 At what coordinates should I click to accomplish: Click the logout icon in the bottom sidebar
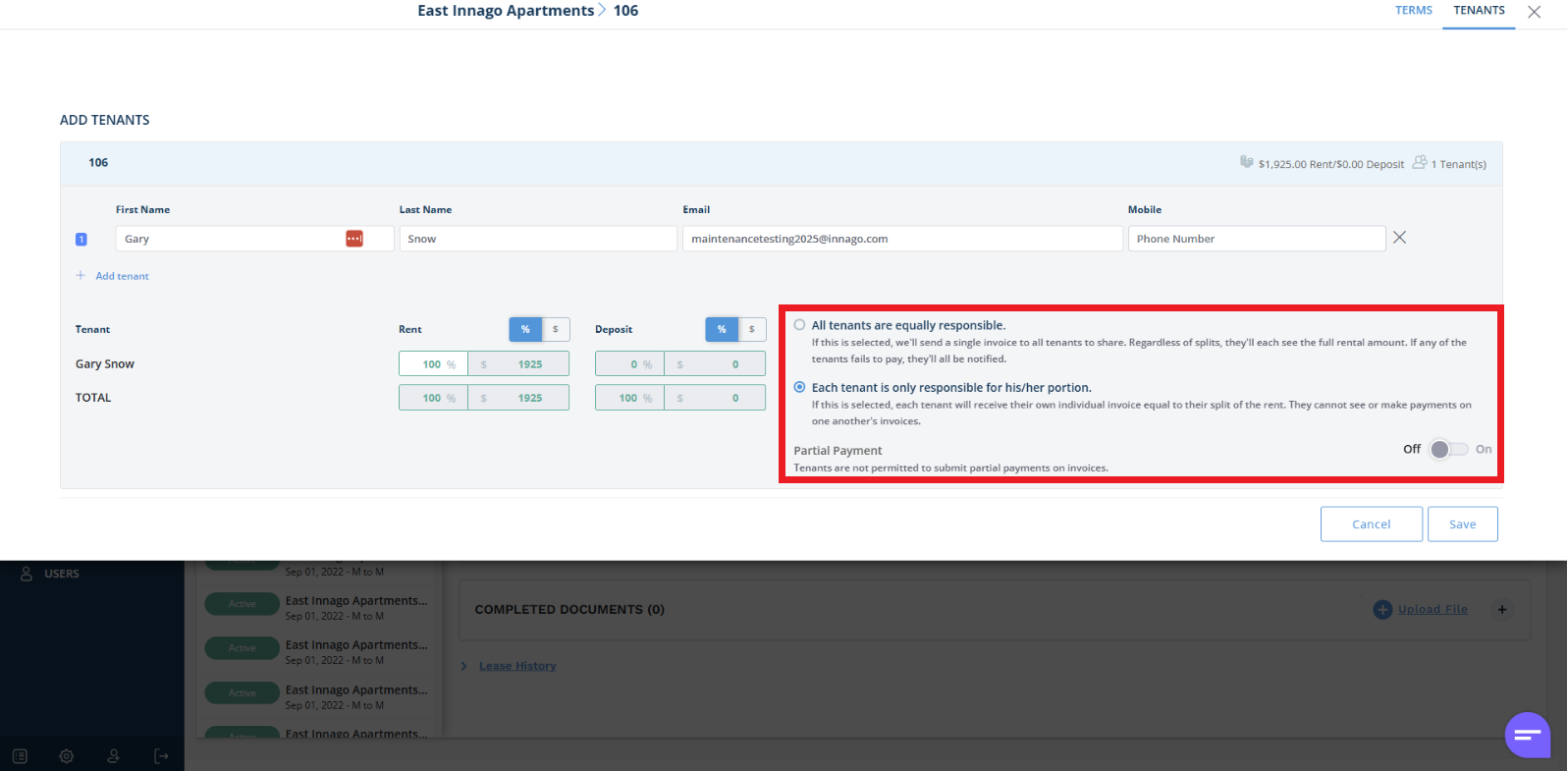161,756
